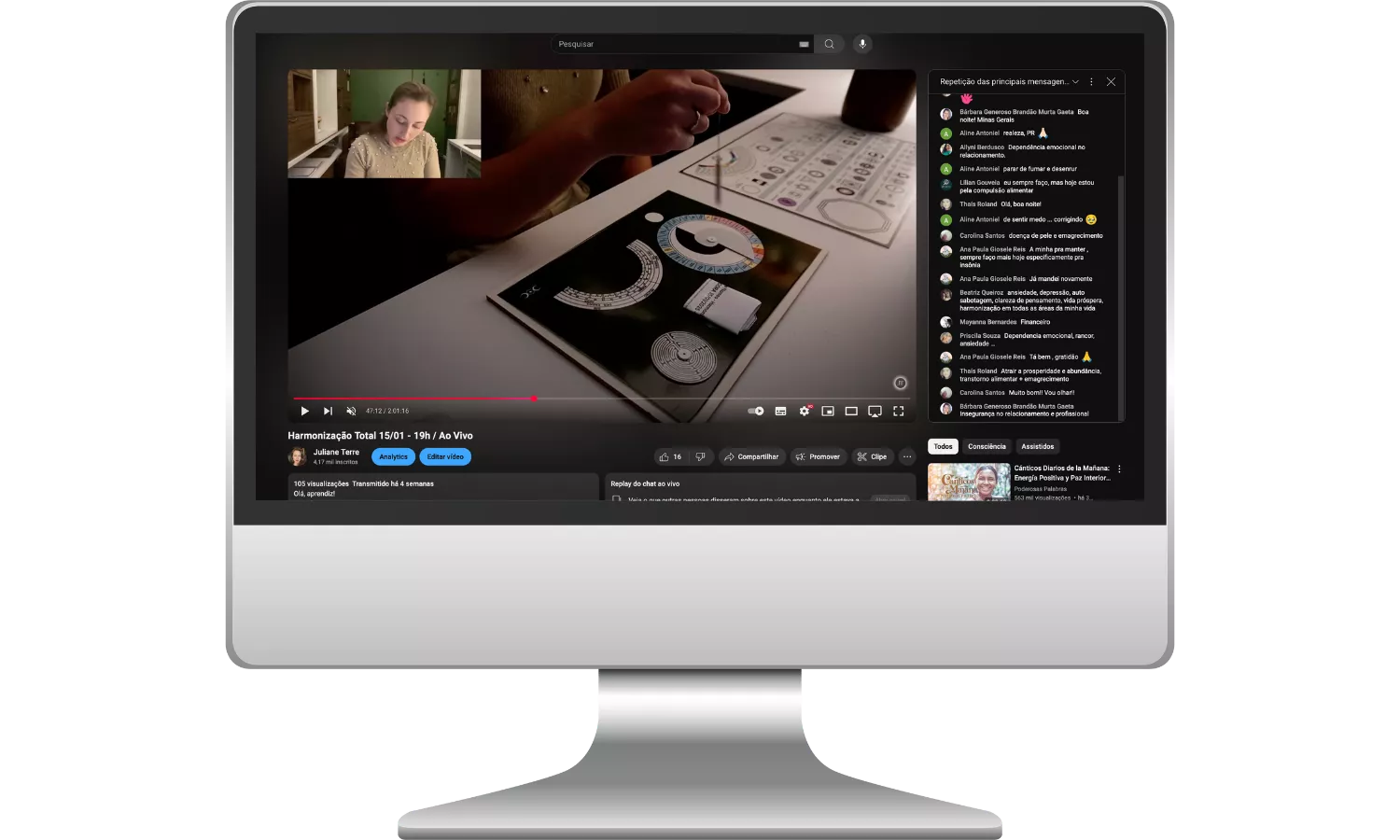Click Allyni Berdusco's avatar in the chat
This screenshot has width=1400, height=840.
(945, 148)
